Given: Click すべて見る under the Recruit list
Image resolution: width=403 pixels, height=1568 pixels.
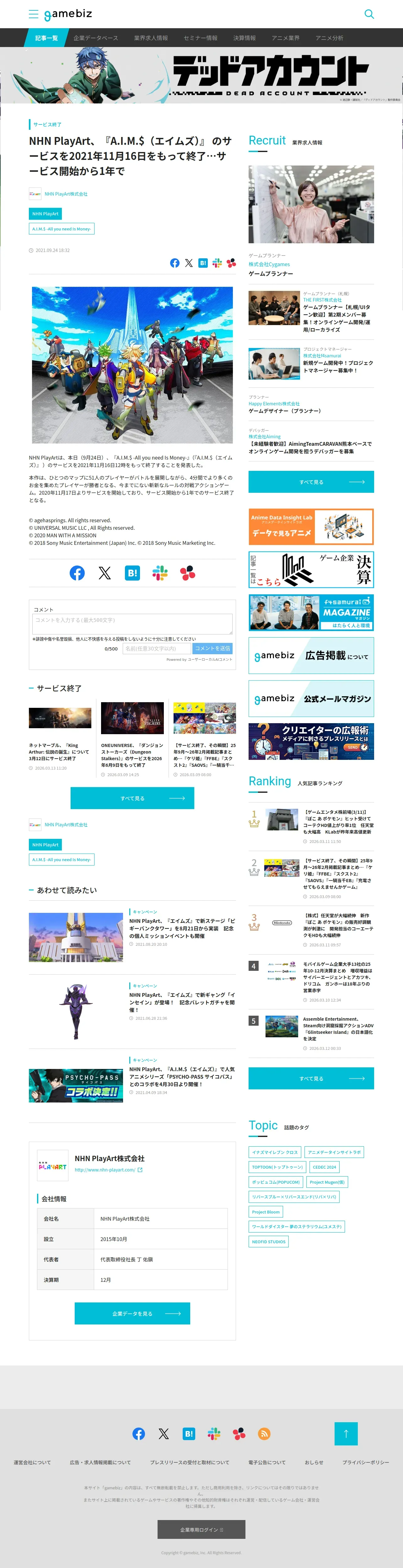Looking at the screenshot, I should point(311,481).
